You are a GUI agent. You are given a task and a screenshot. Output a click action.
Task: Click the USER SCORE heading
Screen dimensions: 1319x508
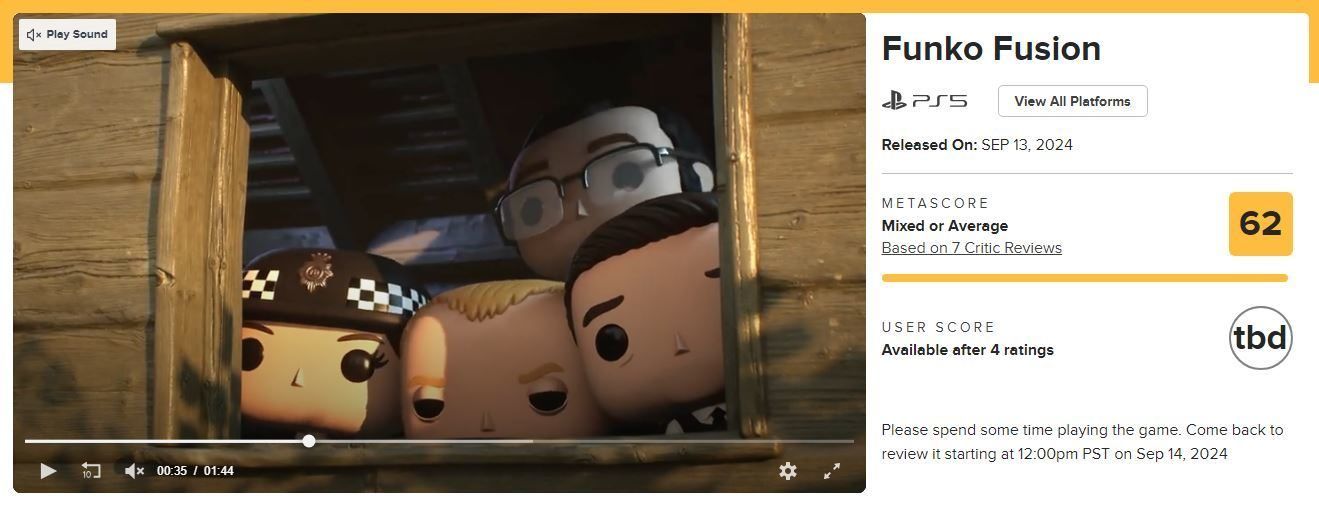pos(938,327)
